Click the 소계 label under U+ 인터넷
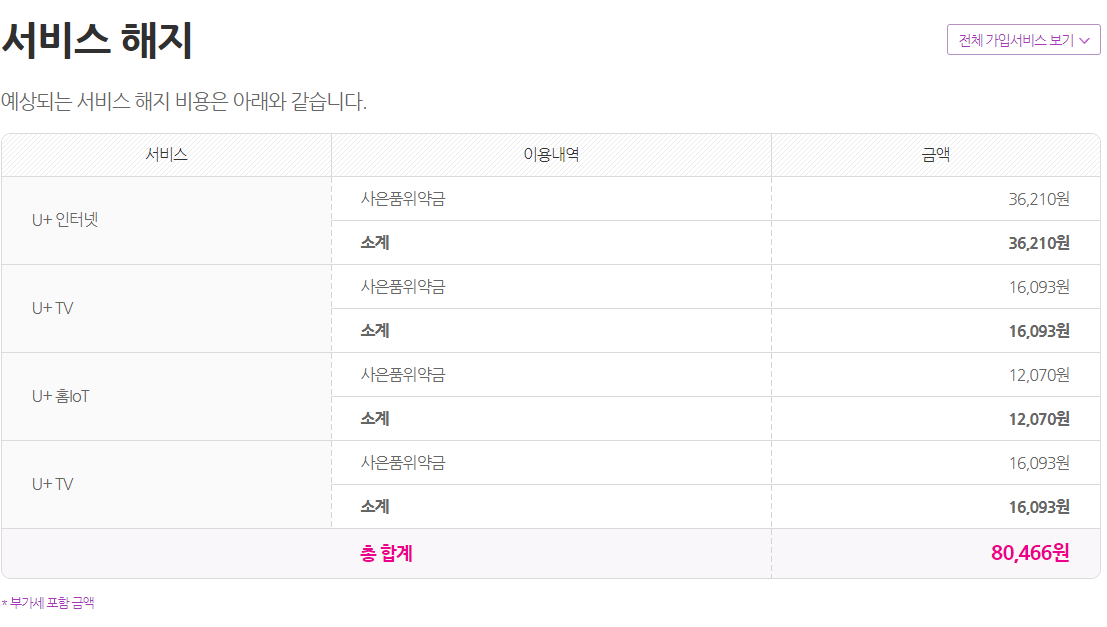 click(x=375, y=243)
